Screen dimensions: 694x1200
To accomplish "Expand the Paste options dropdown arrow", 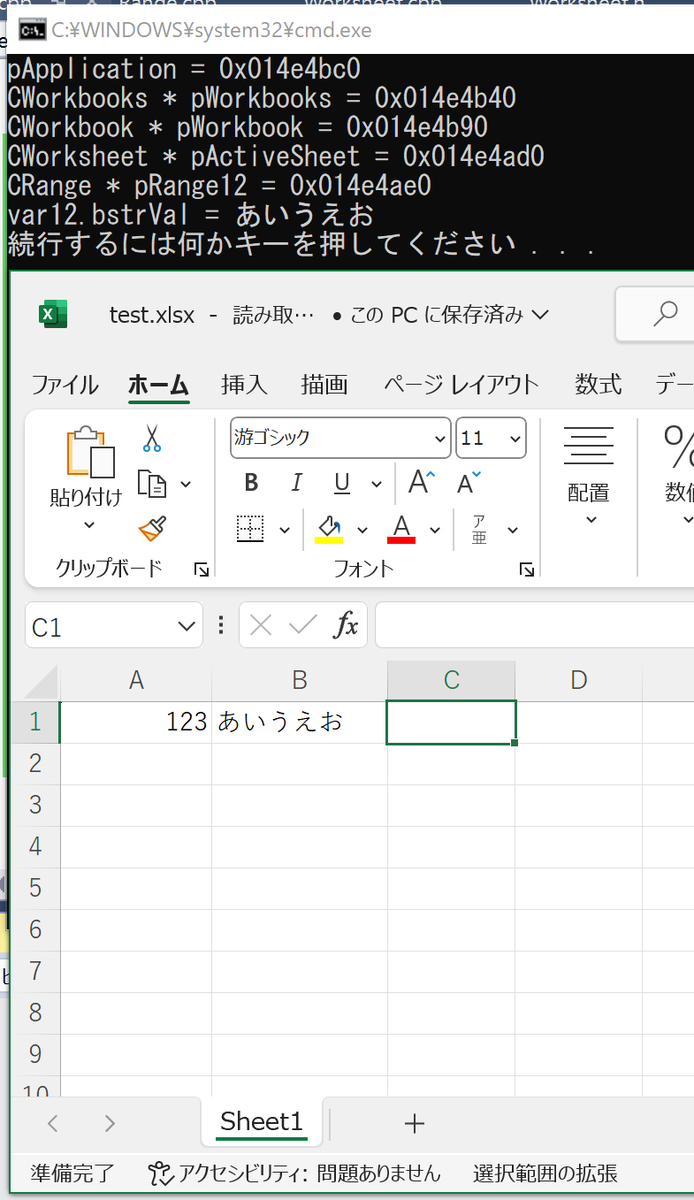I will point(89,525).
